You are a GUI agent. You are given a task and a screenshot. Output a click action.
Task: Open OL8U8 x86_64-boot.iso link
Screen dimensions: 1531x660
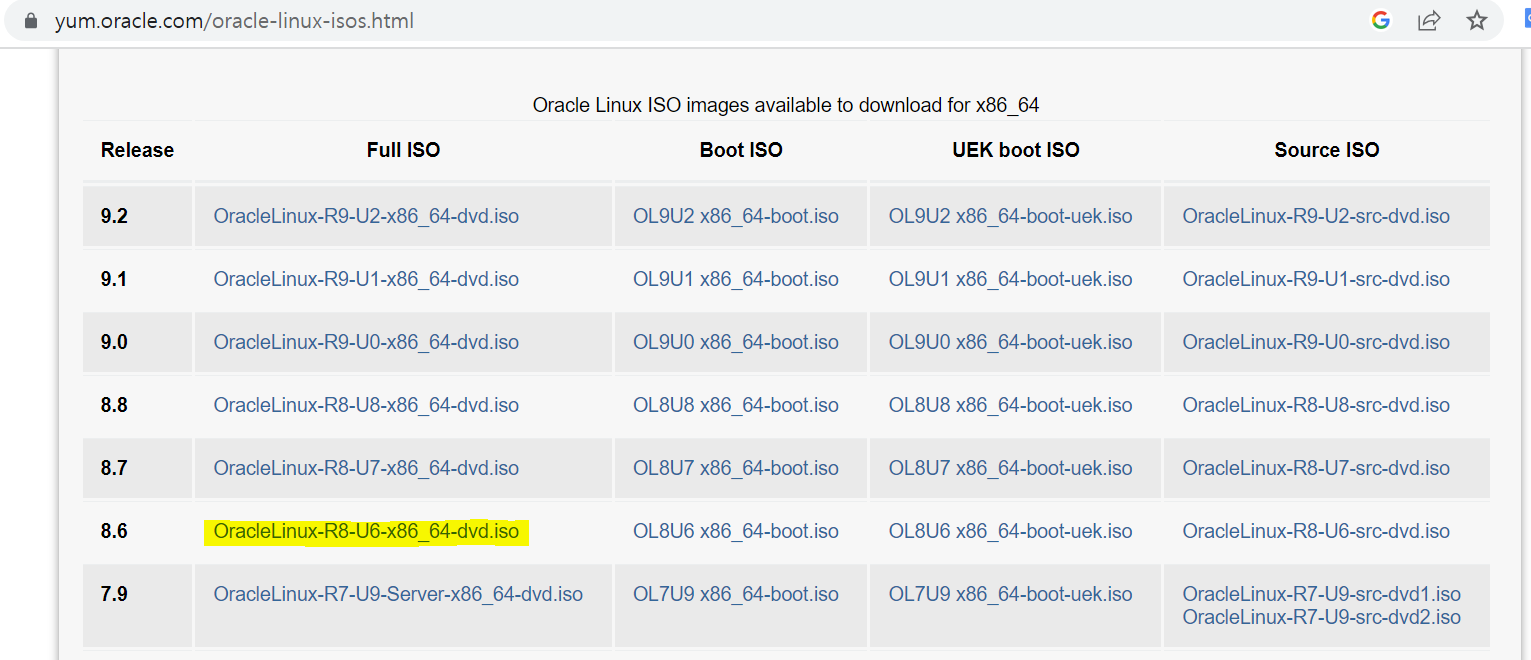click(736, 405)
